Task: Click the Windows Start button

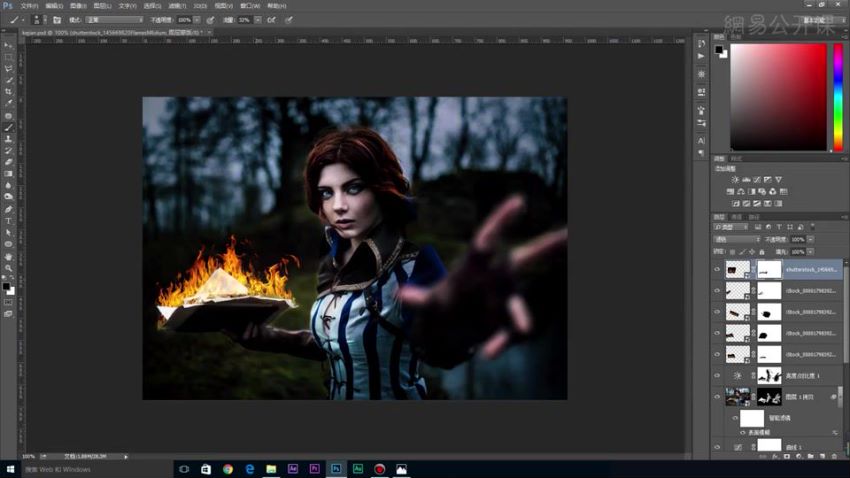Action: [10, 469]
